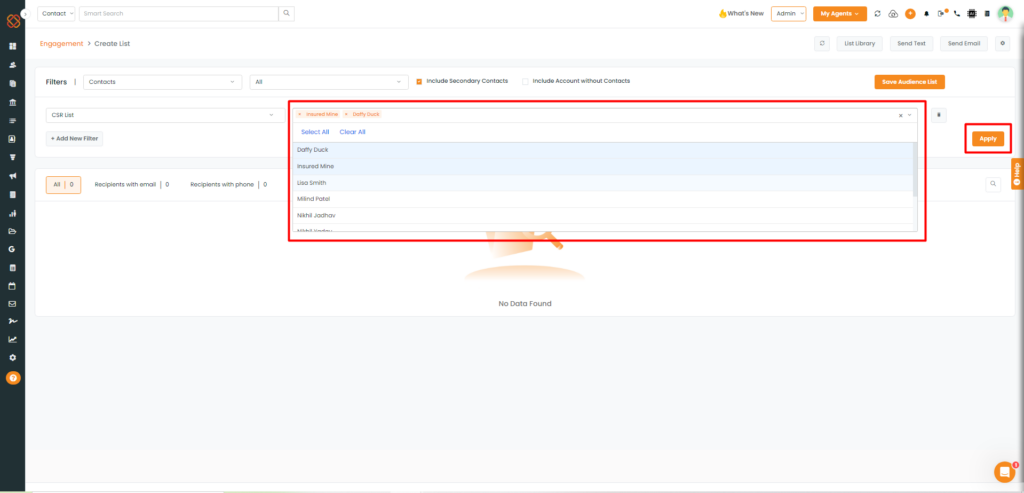This screenshot has width=1024, height=493.
Task: Open the funnel pipeline icon in sidebar
Action: click(x=12, y=157)
